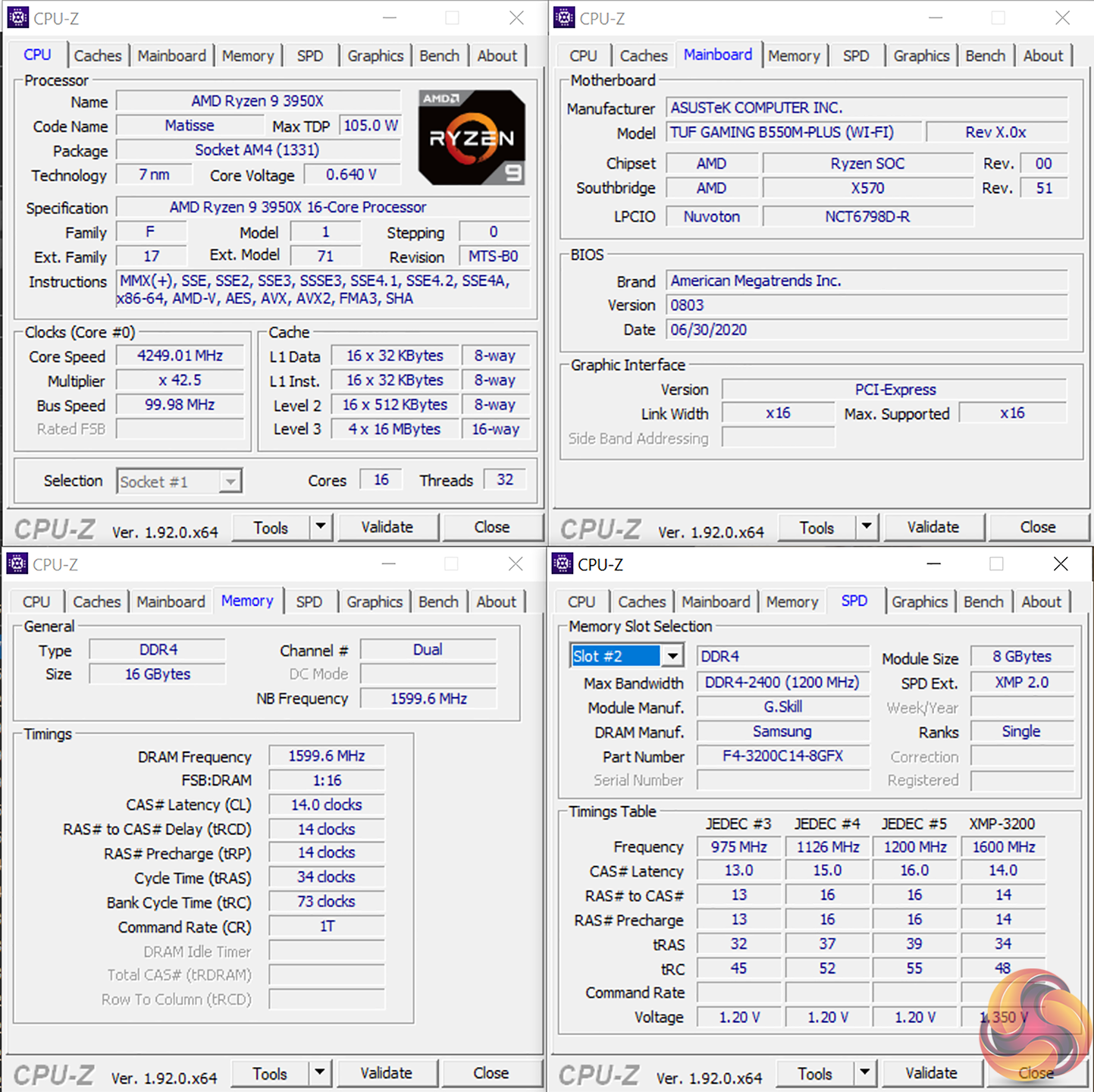Open About tab in Mainboard window

coord(1043,56)
